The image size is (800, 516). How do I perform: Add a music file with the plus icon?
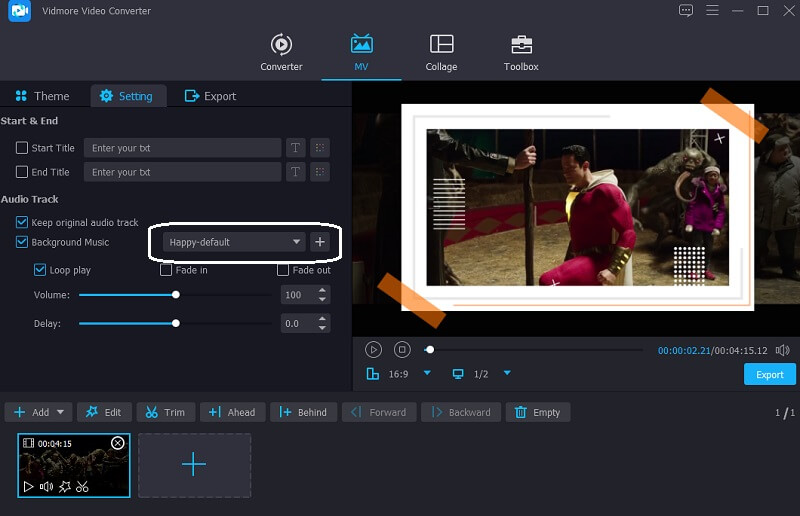coord(319,242)
